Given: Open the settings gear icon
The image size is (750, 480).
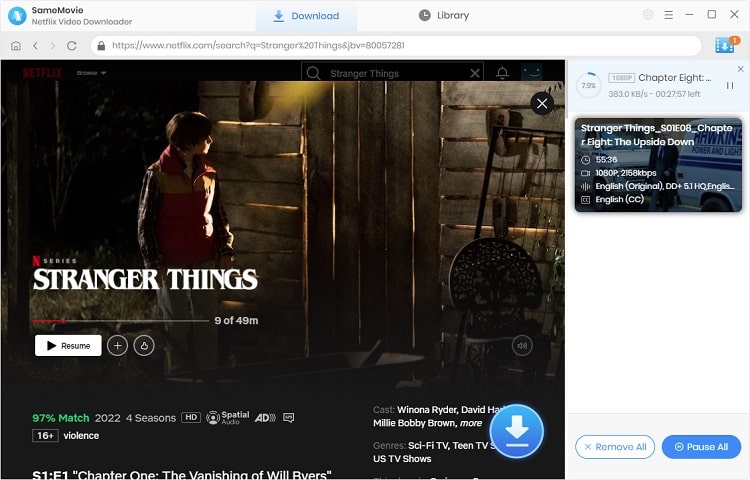Looking at the screenshot, I should (x=648, y=15).
